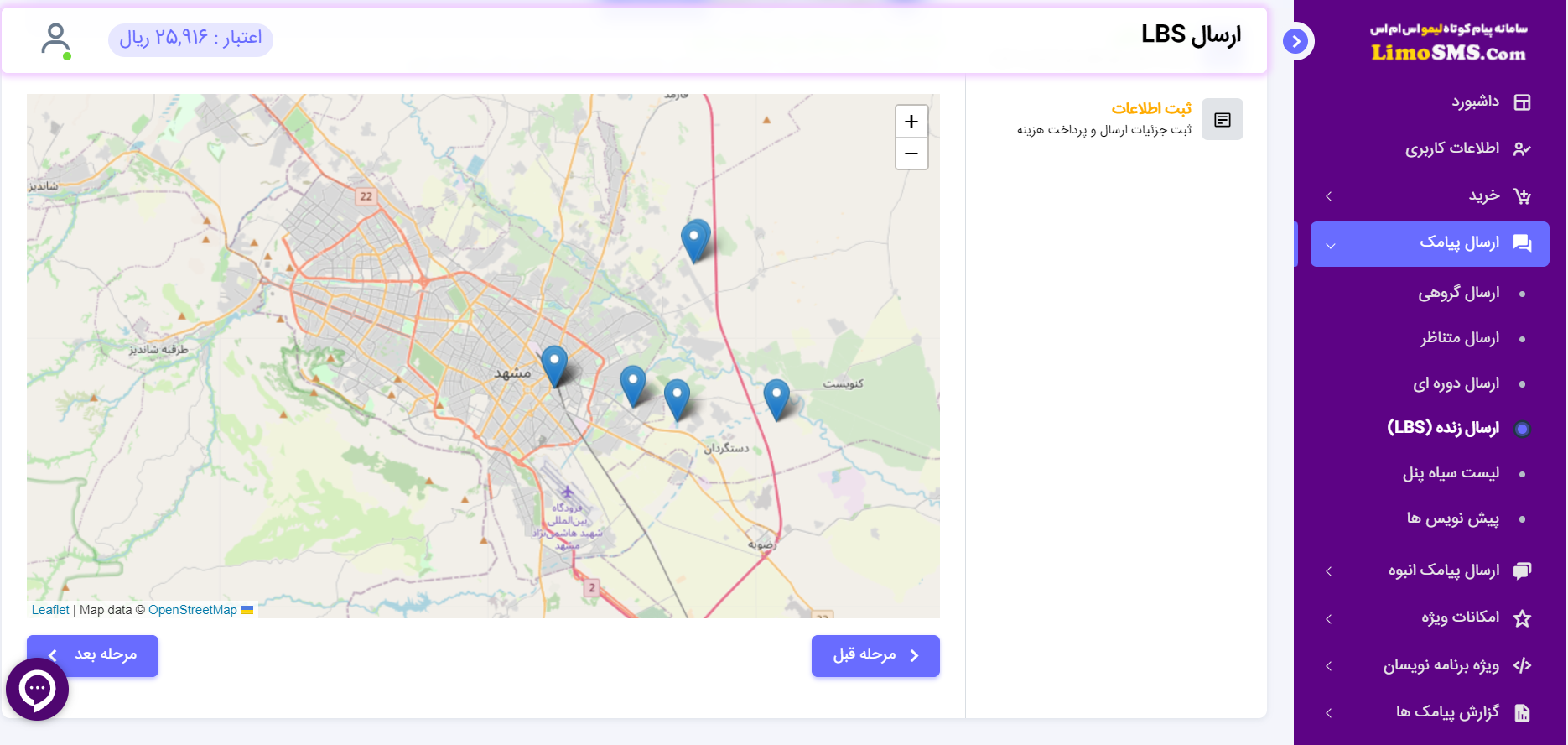Click the user info icon beside اطلاعات کاربری

[x=1522, y=149]
